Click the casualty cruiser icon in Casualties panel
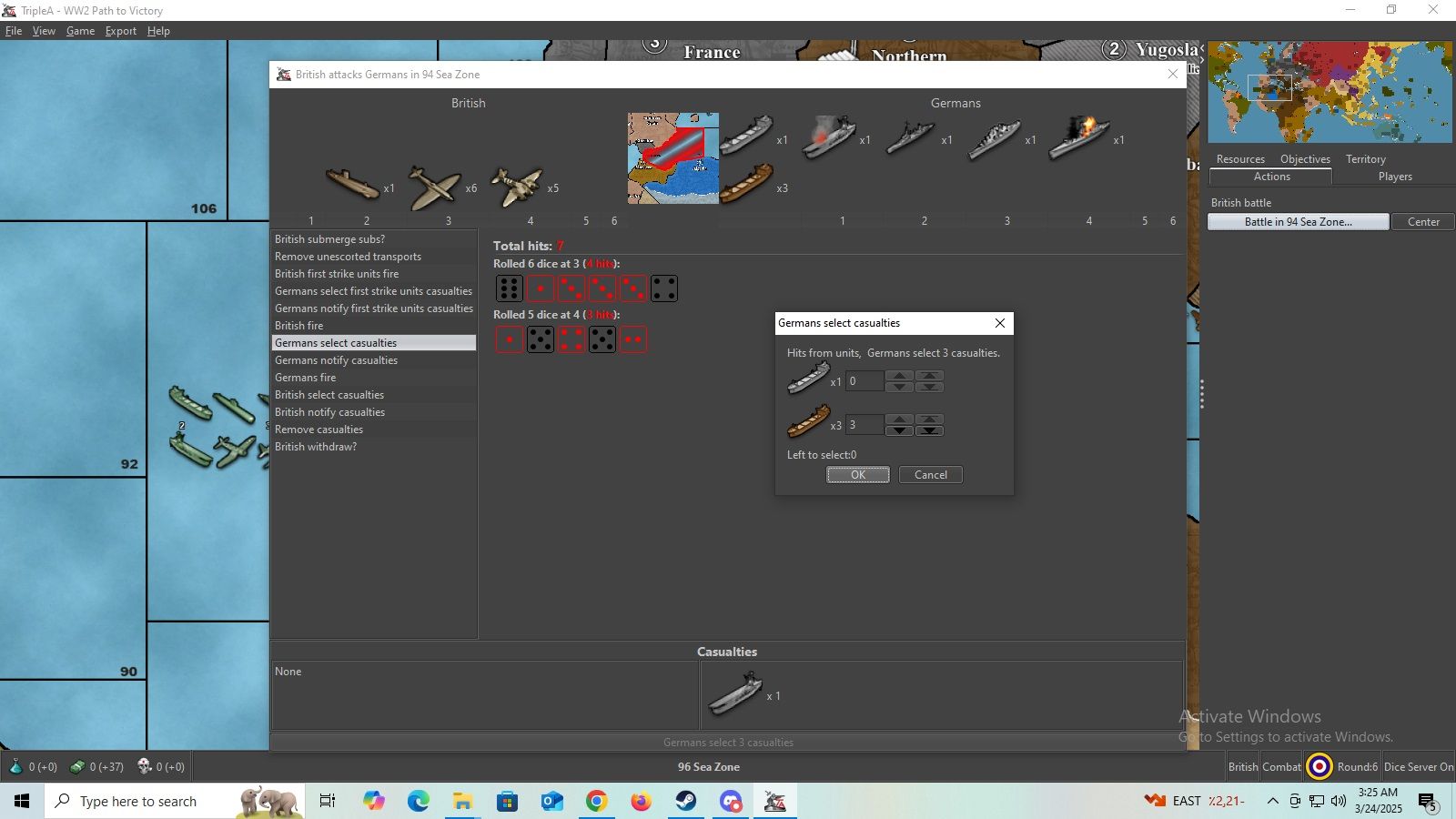Screen dimensions: 1456x819 [x=736, y=693]
